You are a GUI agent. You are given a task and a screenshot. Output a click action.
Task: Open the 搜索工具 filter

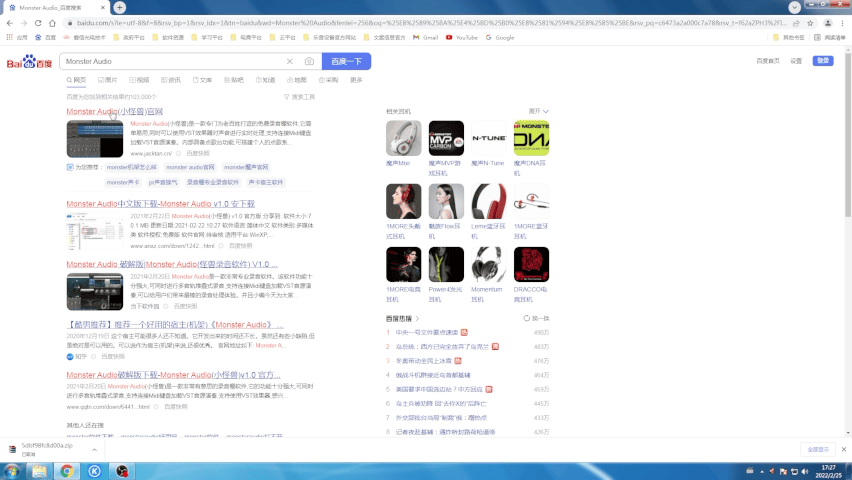(299, 97)
